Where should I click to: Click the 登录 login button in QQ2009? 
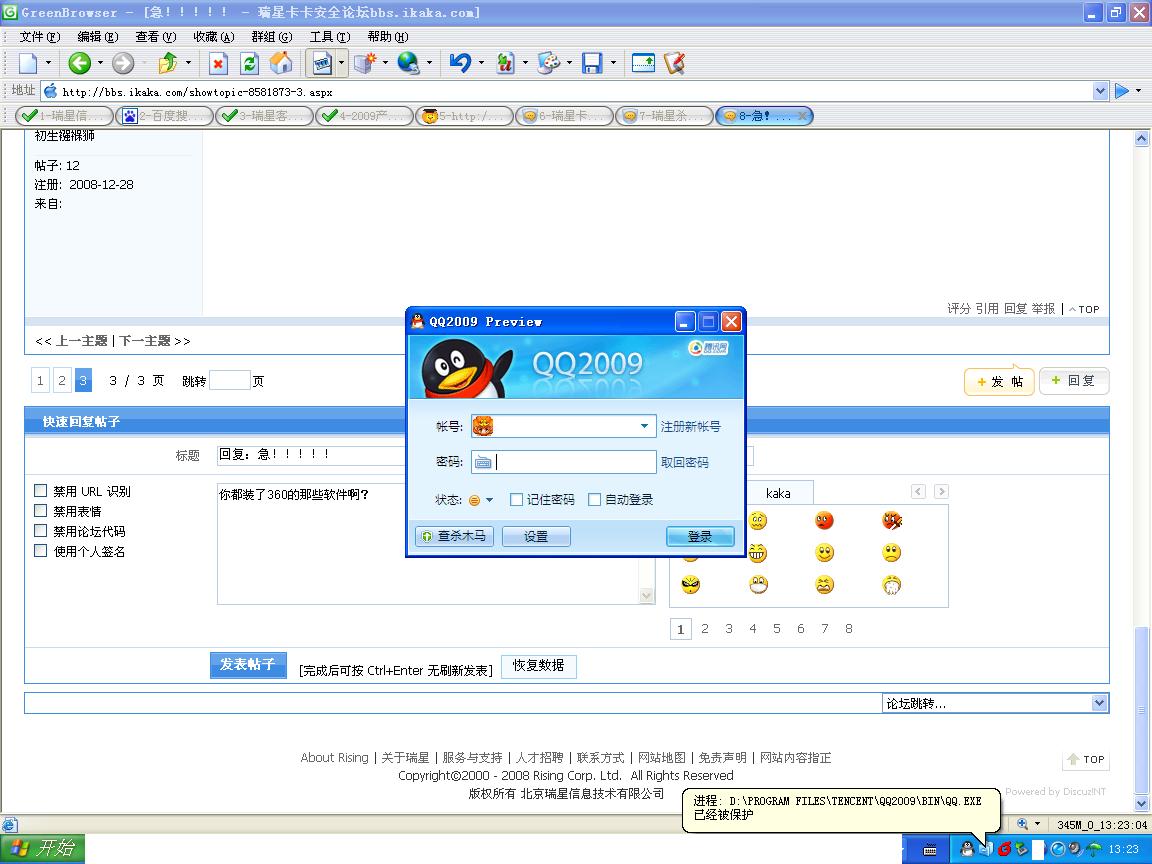[699, 537]
